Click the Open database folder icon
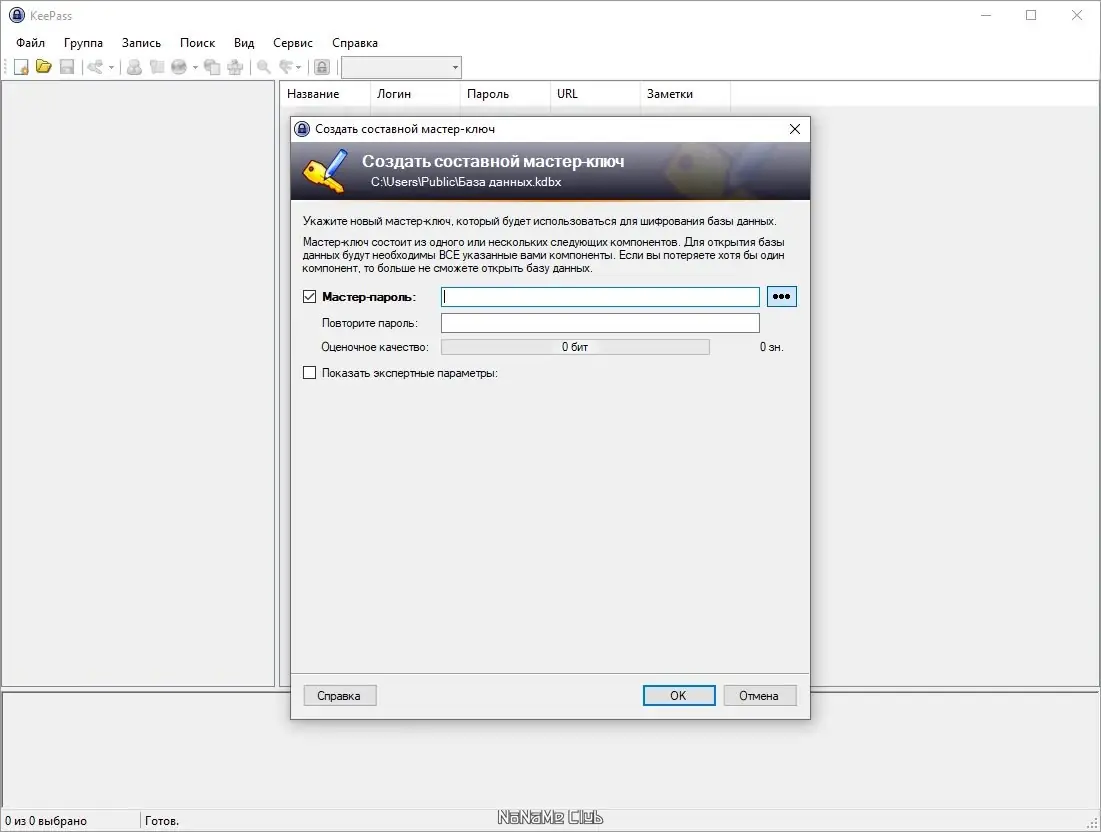This screenshot has width=1101, height=832. (44, 67)
